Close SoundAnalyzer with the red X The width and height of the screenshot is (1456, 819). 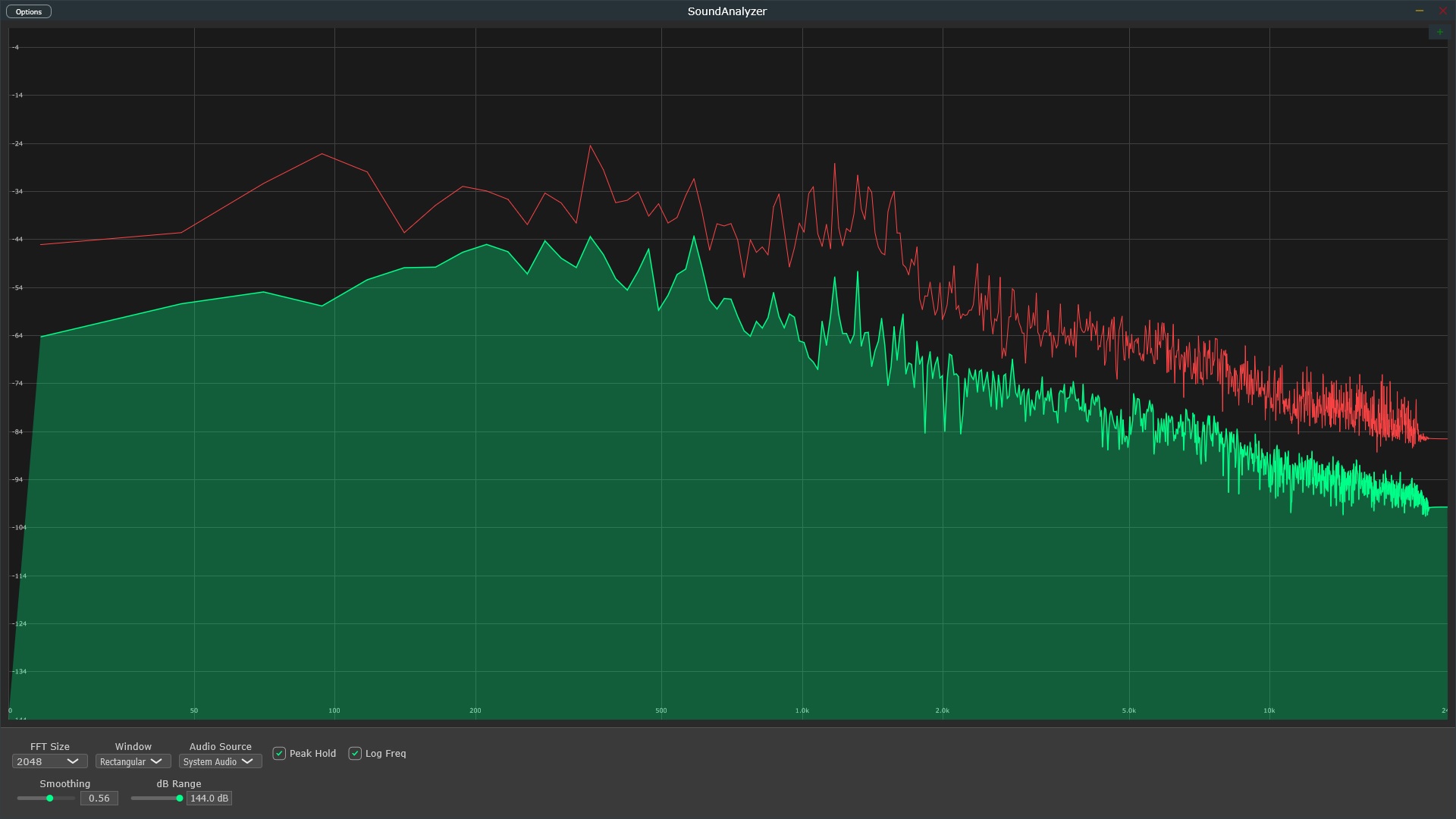point(1442,11)
